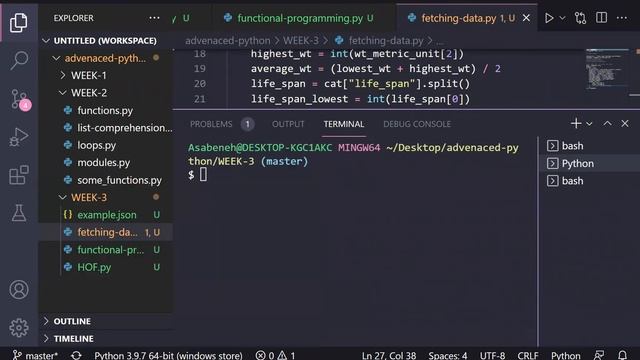Open some_functions.py file
This screenshot has height=360, width=640.
(119, 180)
